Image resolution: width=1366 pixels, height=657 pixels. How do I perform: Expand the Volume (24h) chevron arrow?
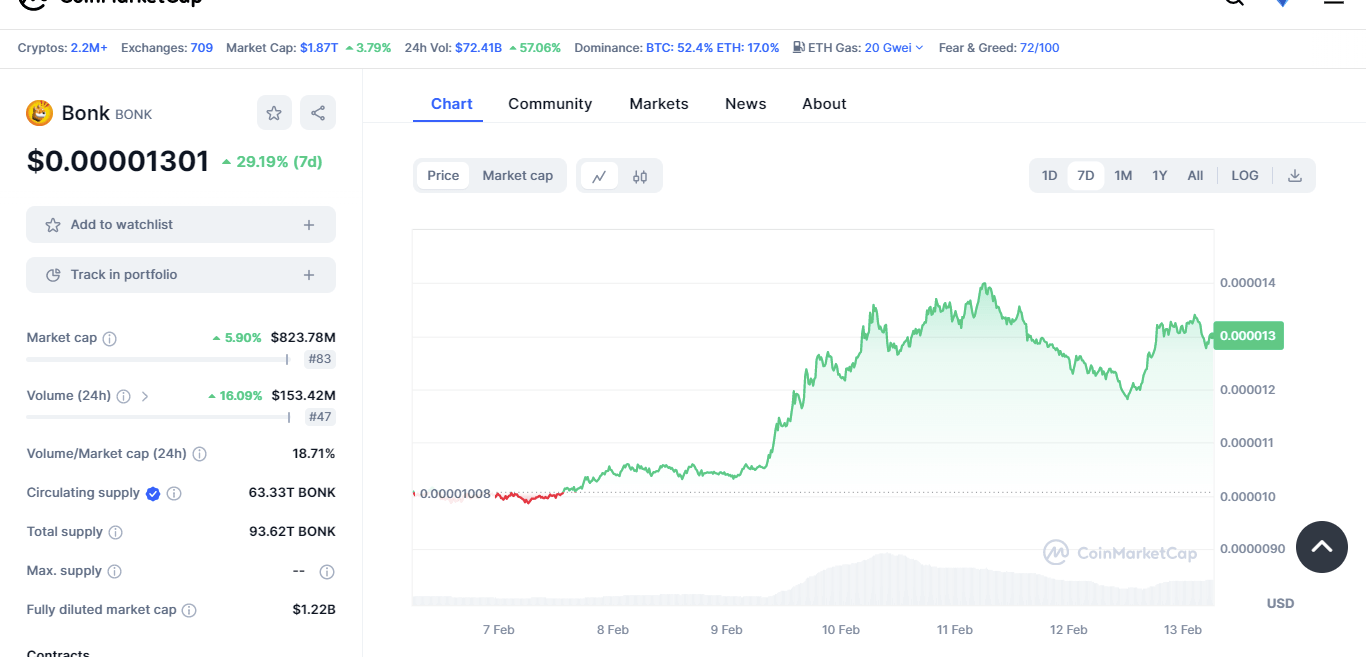(145, 396)
